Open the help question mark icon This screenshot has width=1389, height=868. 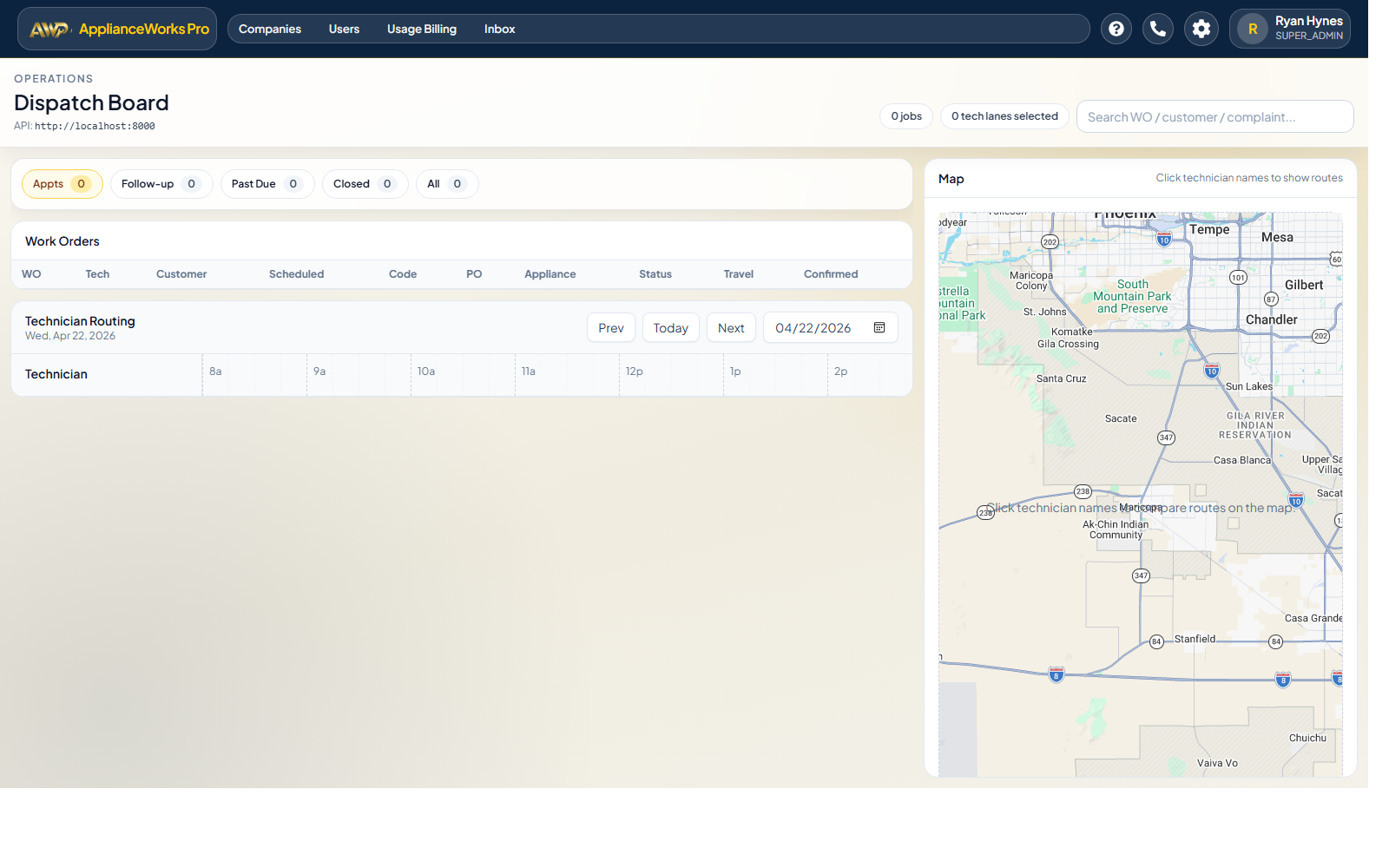tap(1116, 29)
